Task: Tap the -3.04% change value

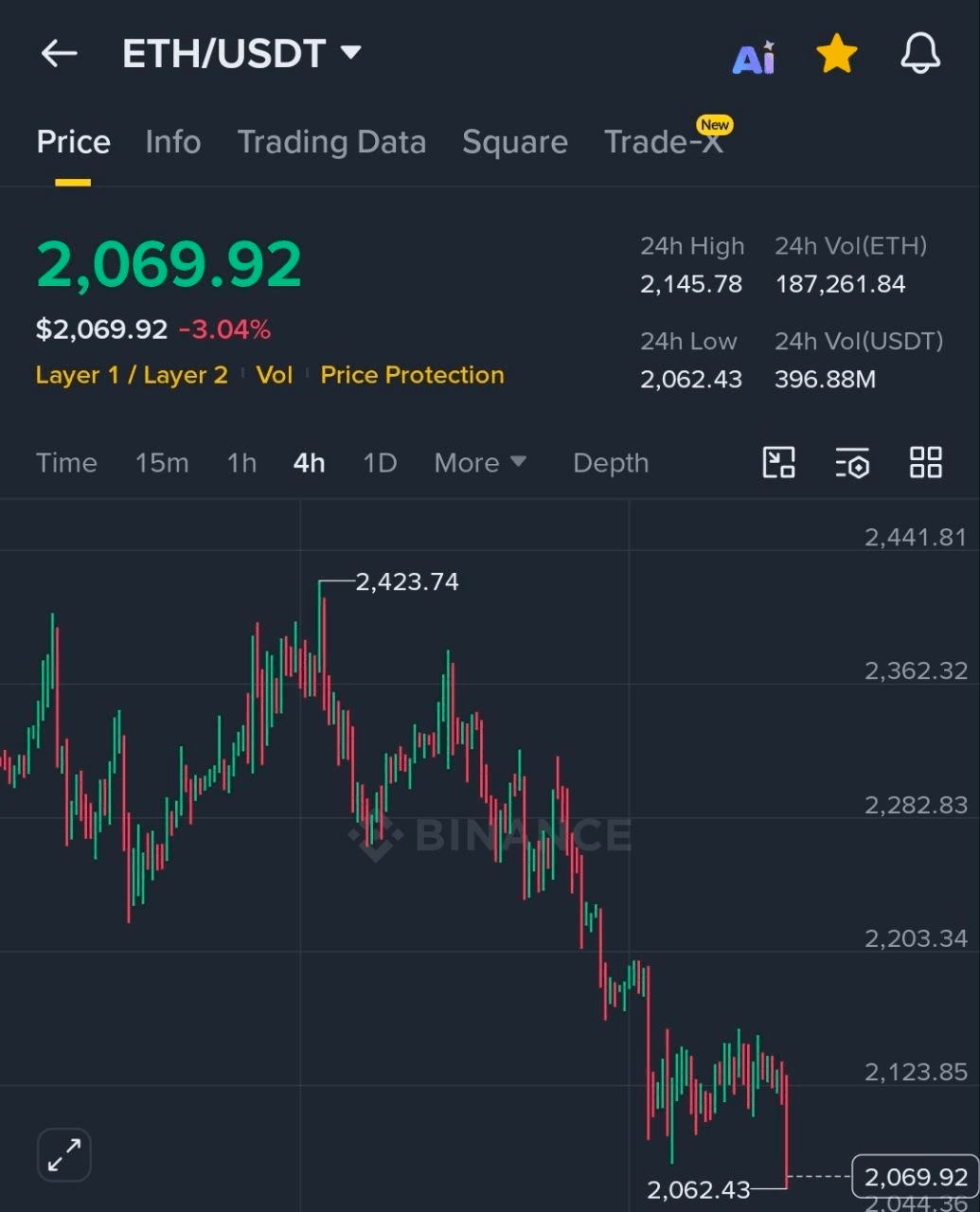Action: coord(225,330)
